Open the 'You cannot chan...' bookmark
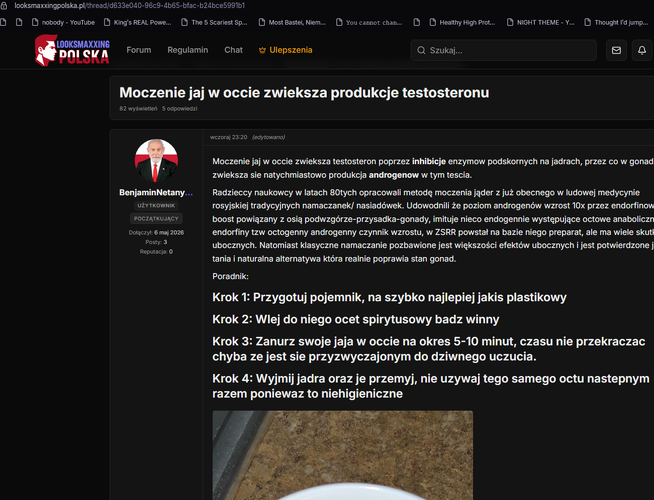 tap(369, 23)
